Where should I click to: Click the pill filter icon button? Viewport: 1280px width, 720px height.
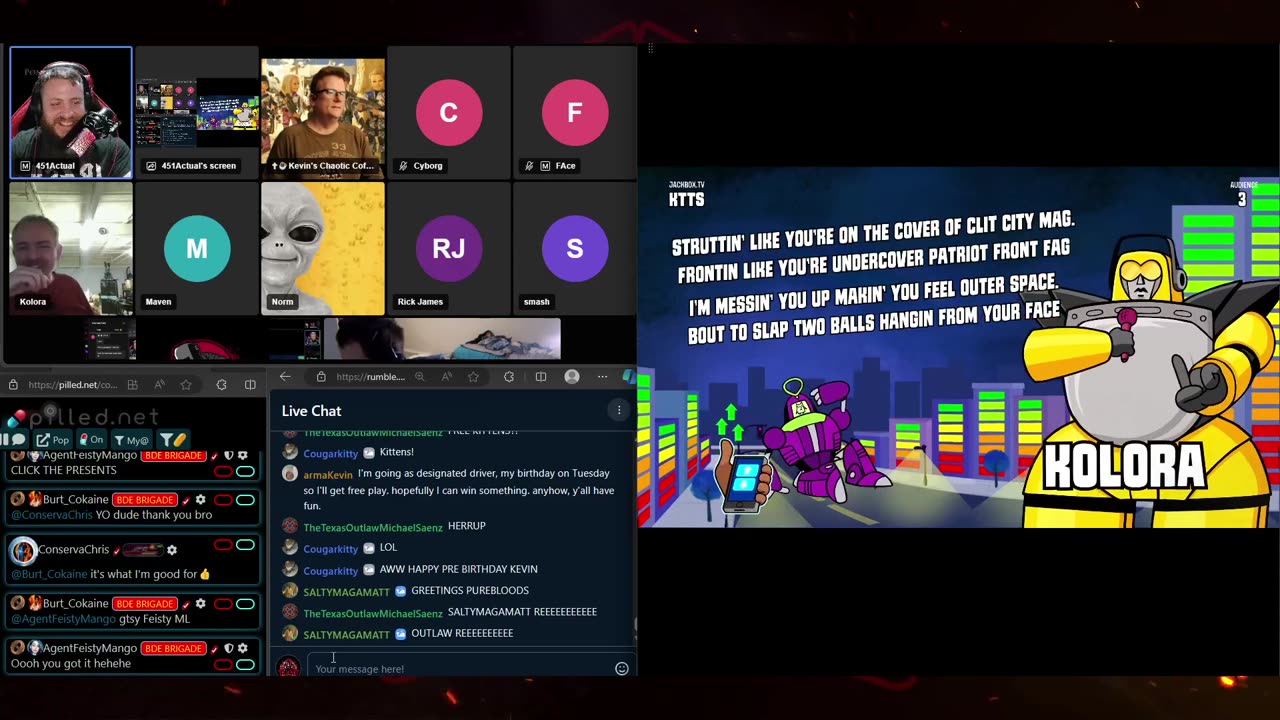click(x=173, y=440)
